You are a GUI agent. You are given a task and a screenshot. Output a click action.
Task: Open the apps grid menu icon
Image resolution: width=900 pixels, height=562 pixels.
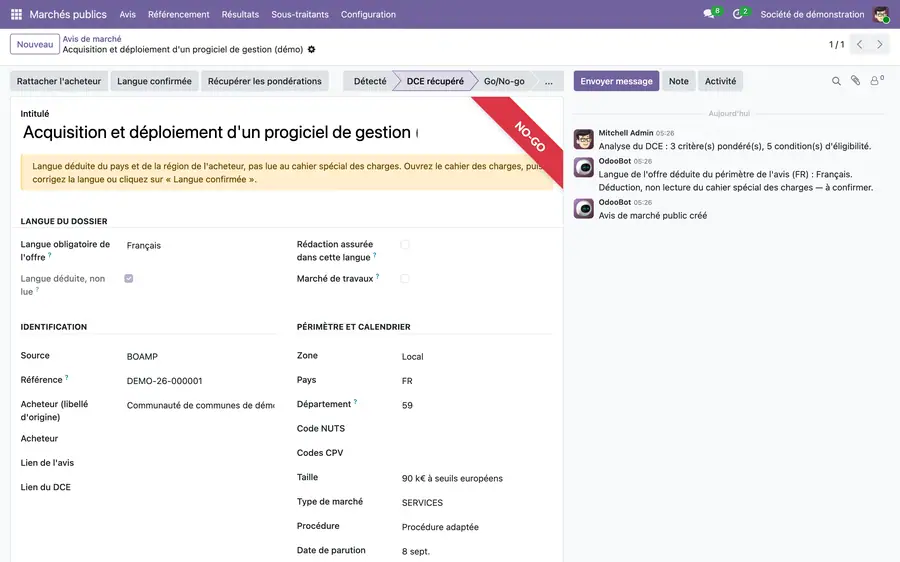pyautogui.click(x=17, y=14)
